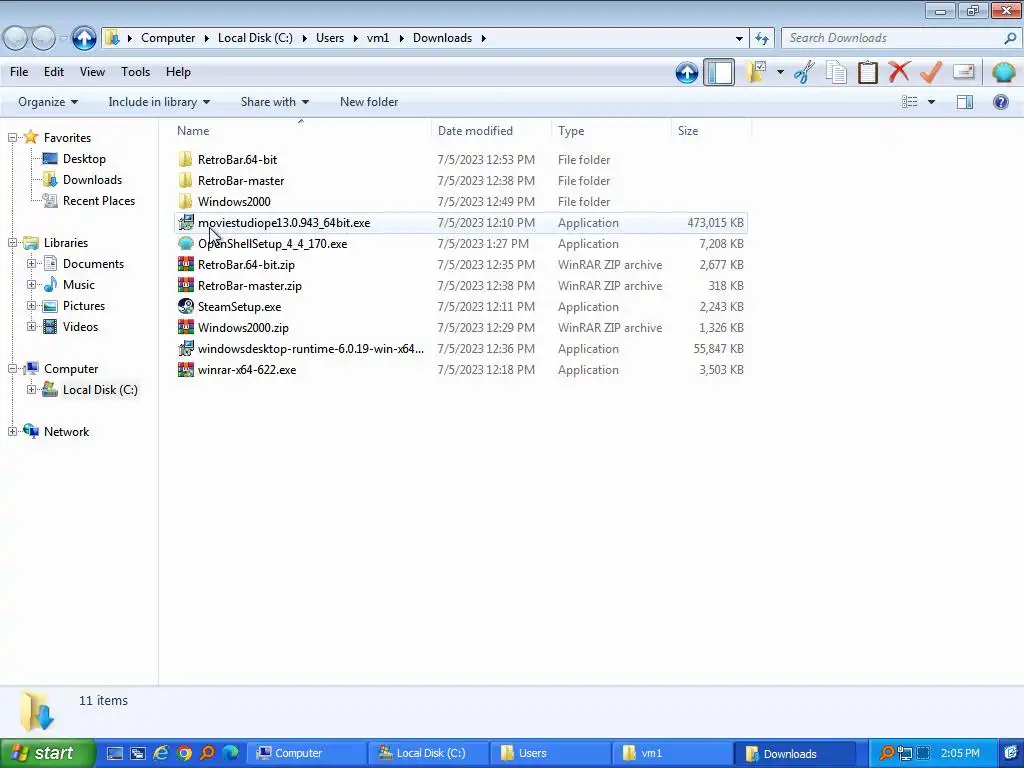Click the Change your view icon
This screenshot has height=768, width=1024.
(910, 102)
